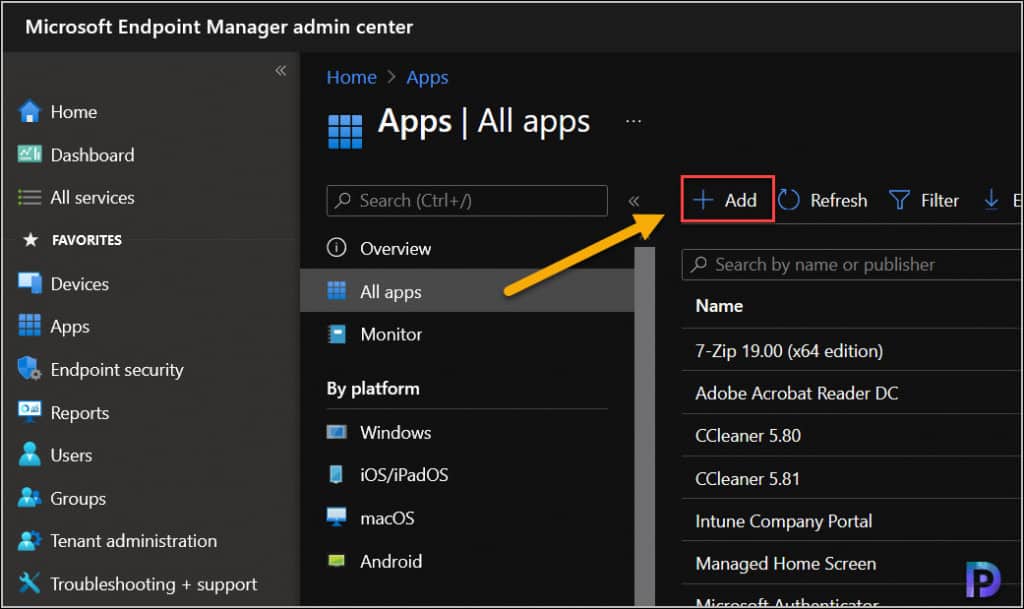This screenshot has width=1024, height=609.
Task: Open Intune Company Portal app
Action: [784, 521]
